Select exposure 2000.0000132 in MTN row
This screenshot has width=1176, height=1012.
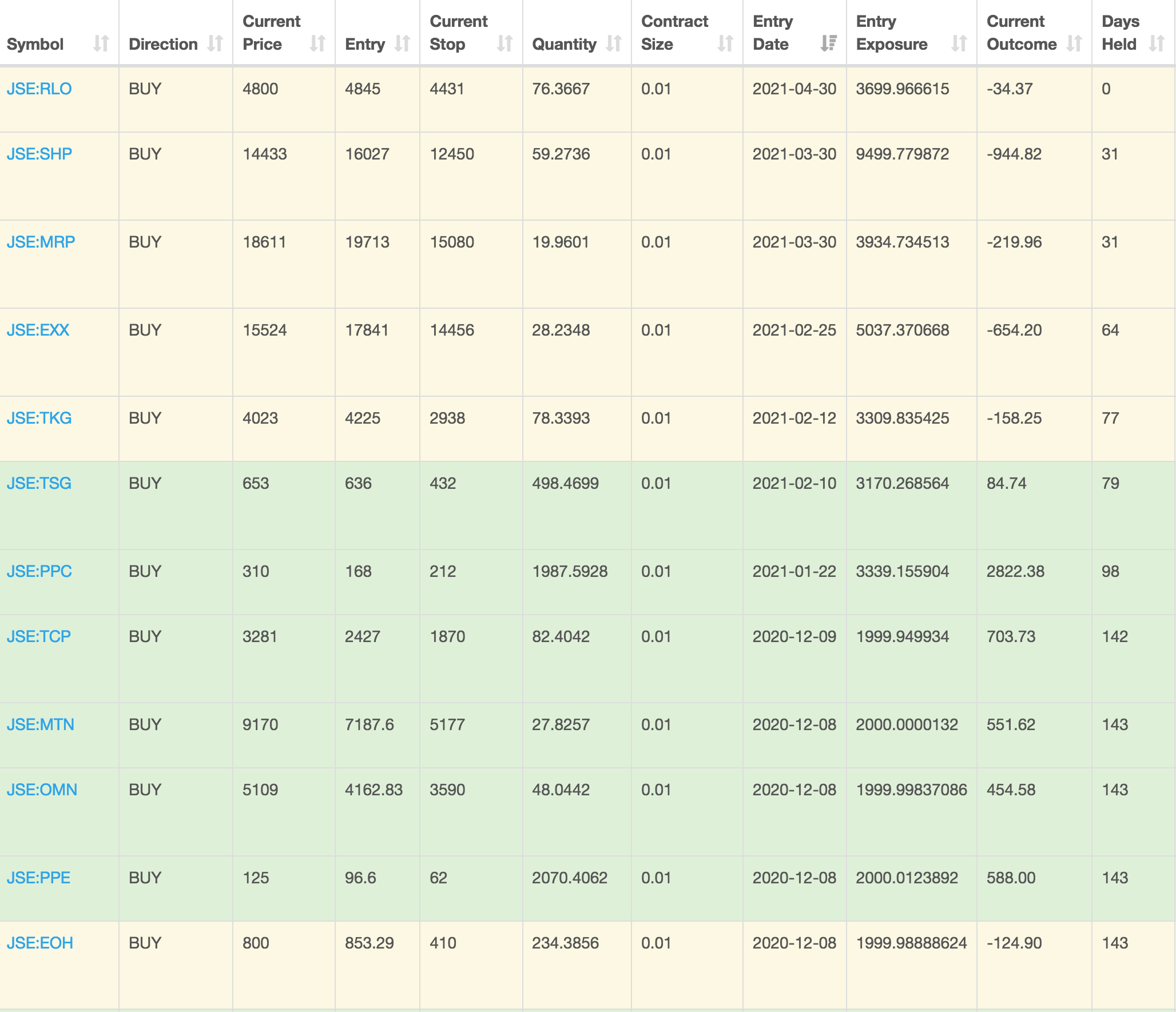click(x=907, y=724)
